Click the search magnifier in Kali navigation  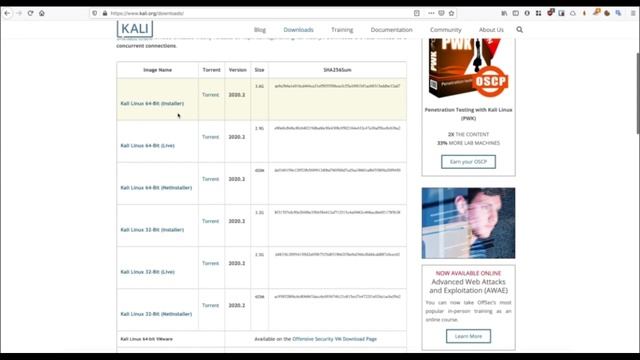pyautogui.click(x=520, y=29)
